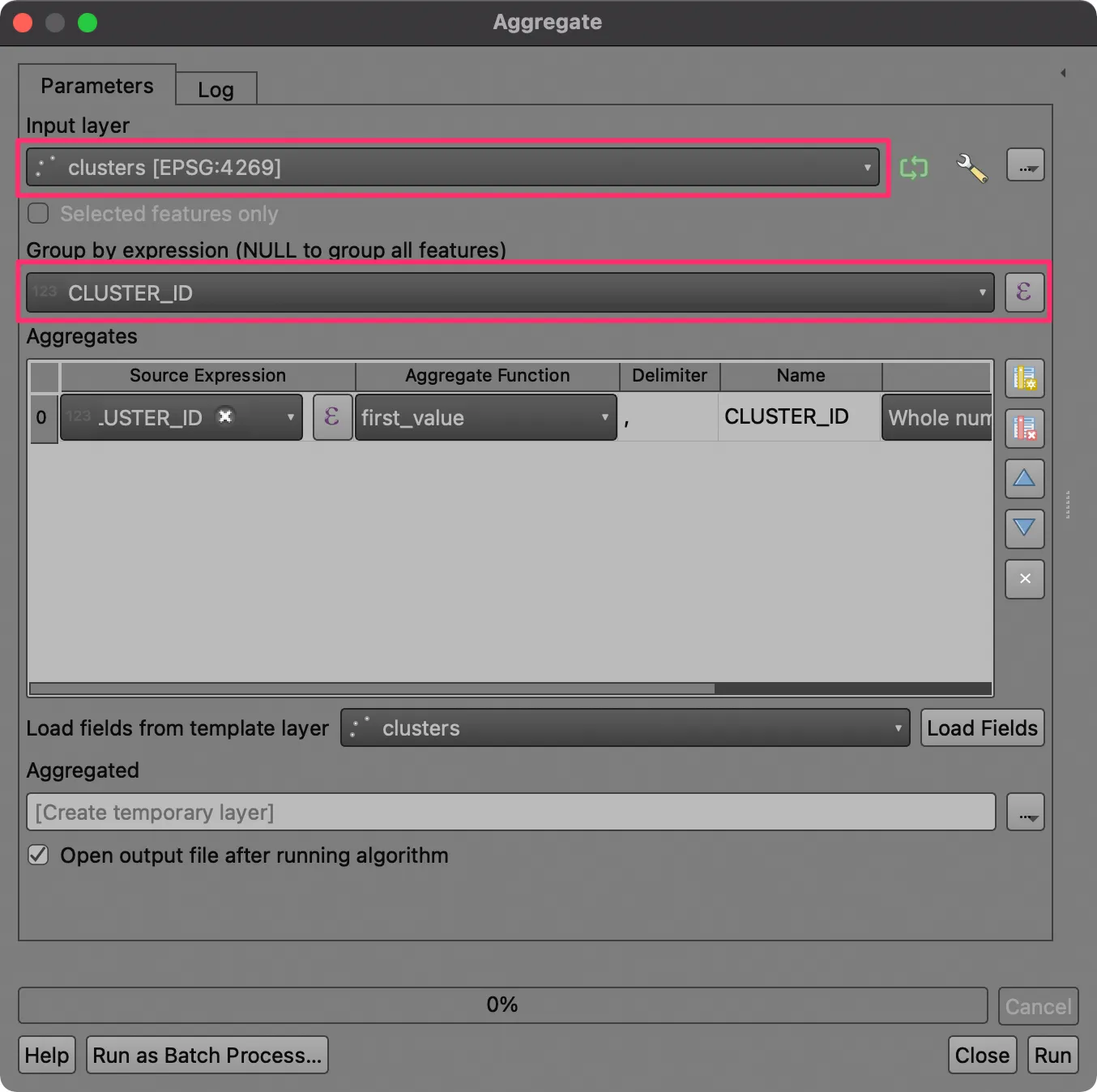
Task: Click the Load Fields button
Action: click(x=982, y=727)
